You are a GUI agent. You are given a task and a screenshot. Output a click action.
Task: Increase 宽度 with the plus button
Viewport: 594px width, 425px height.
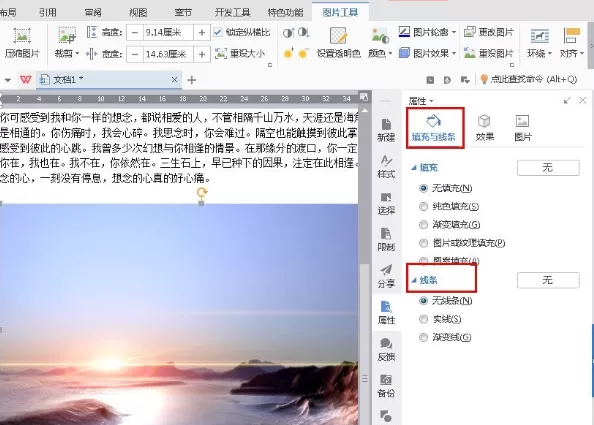pos(202,55)
